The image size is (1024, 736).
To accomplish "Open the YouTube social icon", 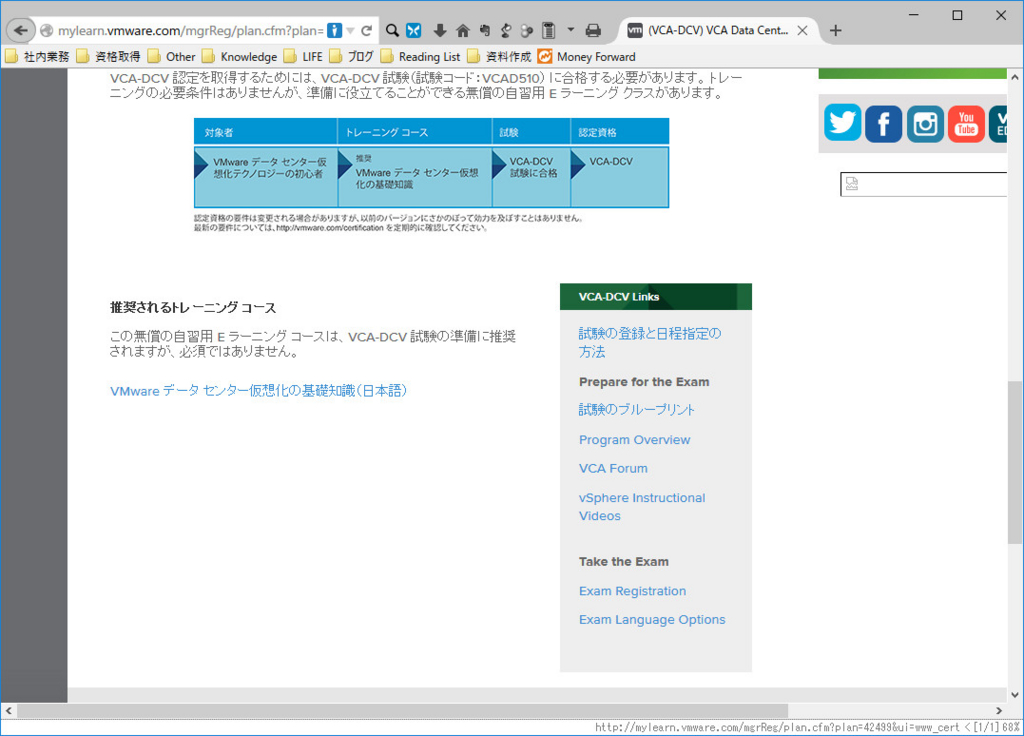I will coord(966,123).
